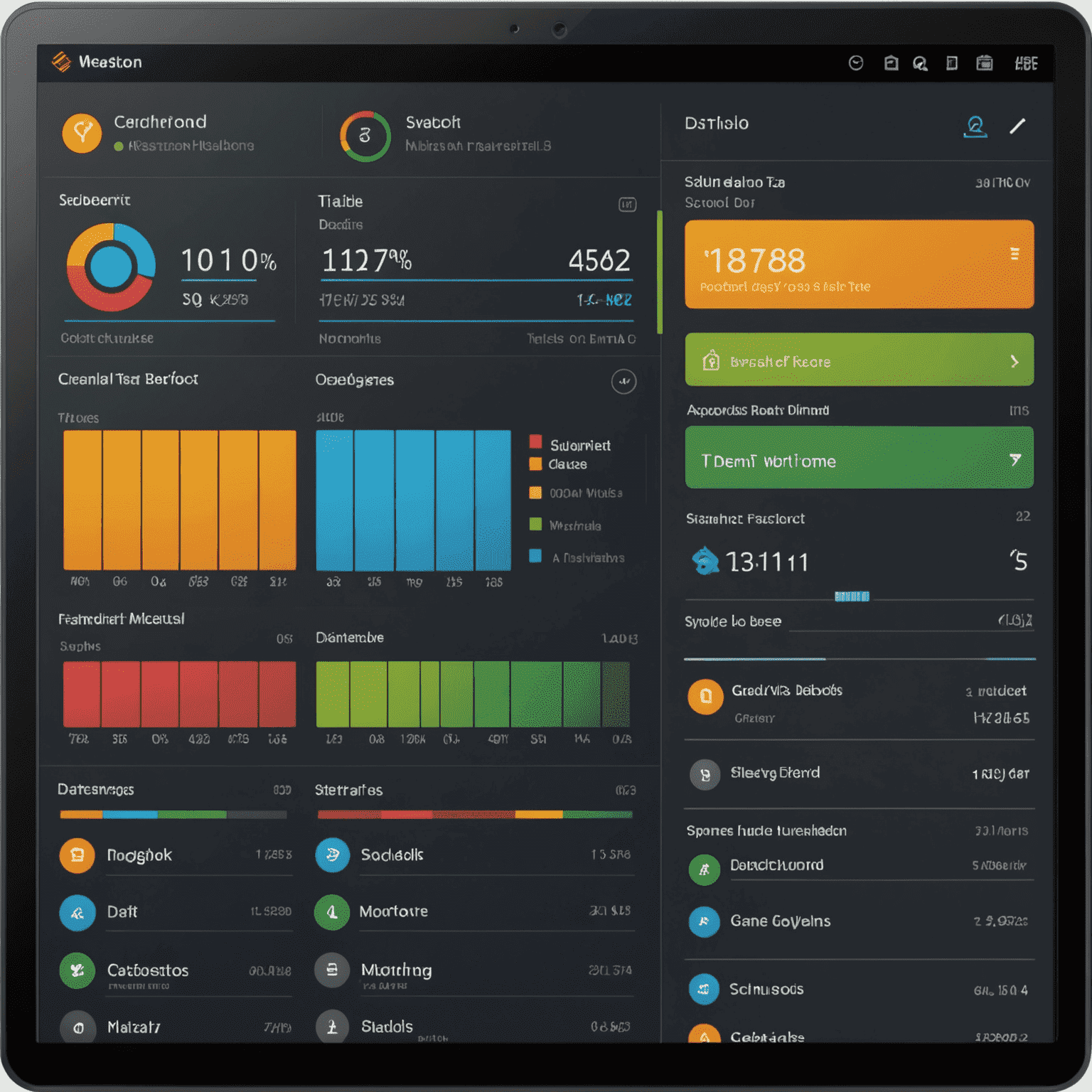Click the orange Gredrvia Debobs icon
1092x1092 pixels.
[x=705, y=696]
